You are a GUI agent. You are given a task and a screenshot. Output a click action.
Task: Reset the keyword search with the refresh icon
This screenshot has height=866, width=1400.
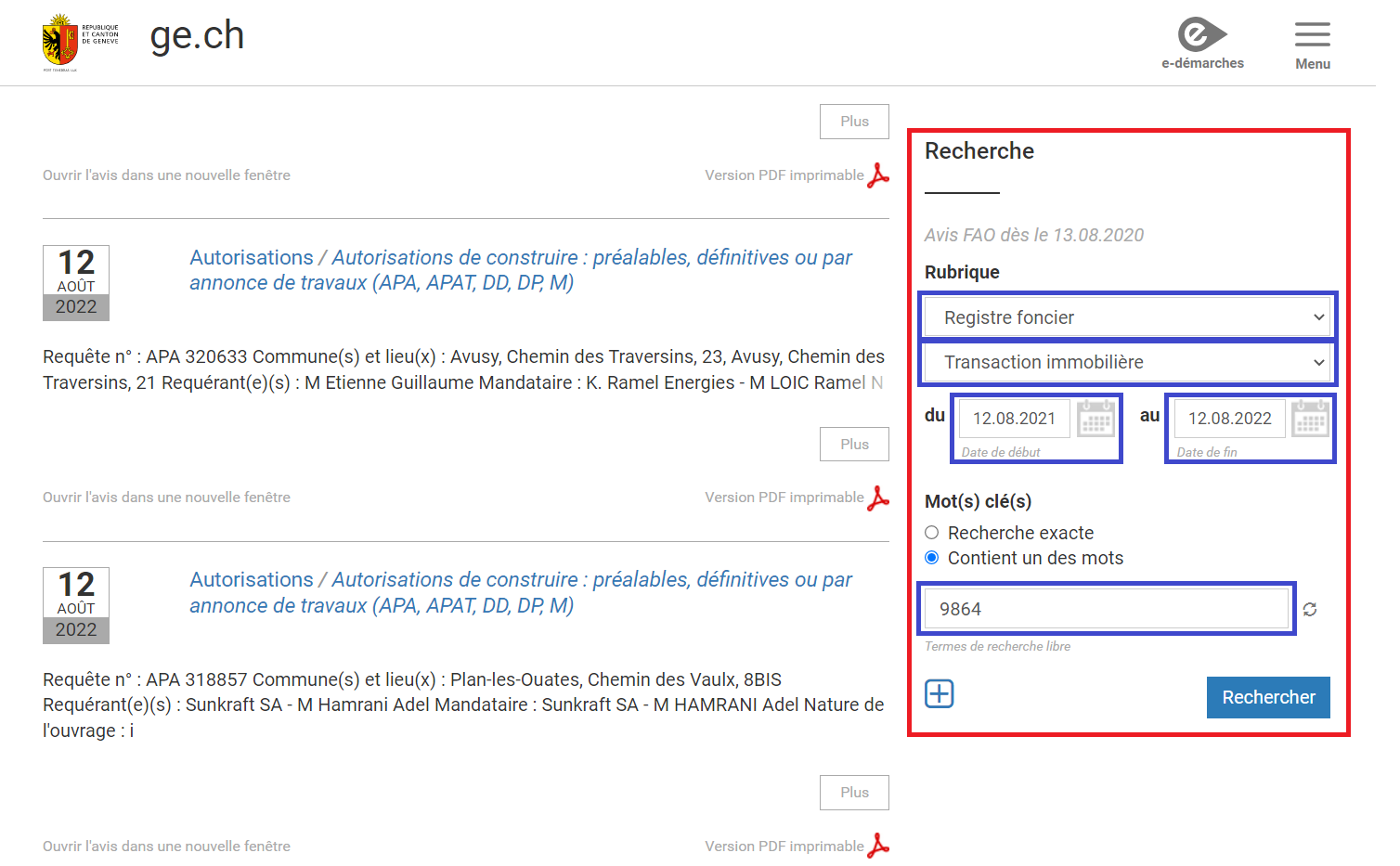(x=1310, y=610)
